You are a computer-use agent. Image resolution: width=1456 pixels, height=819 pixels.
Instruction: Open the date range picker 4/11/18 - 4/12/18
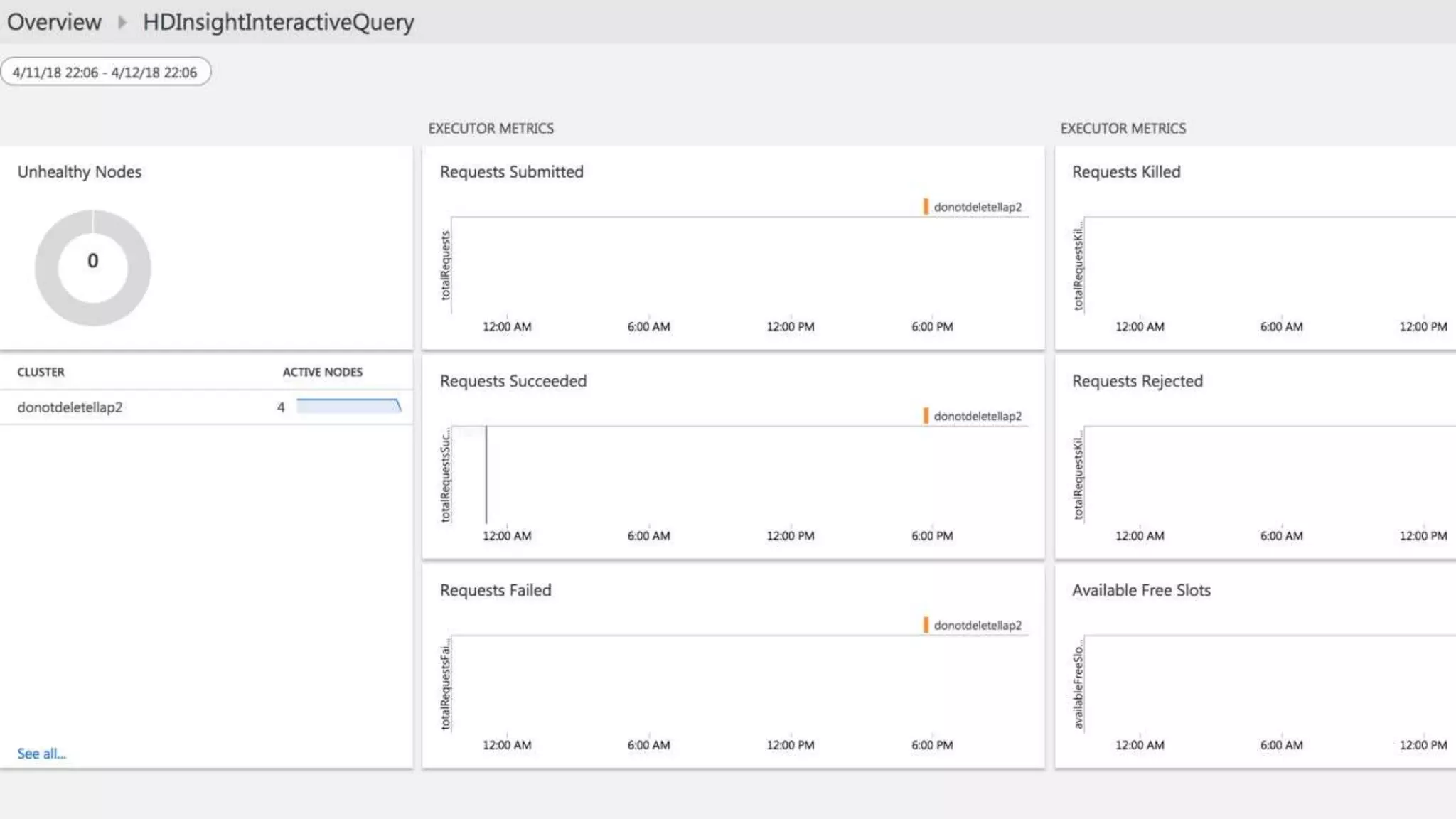click(x=105, y=72)
